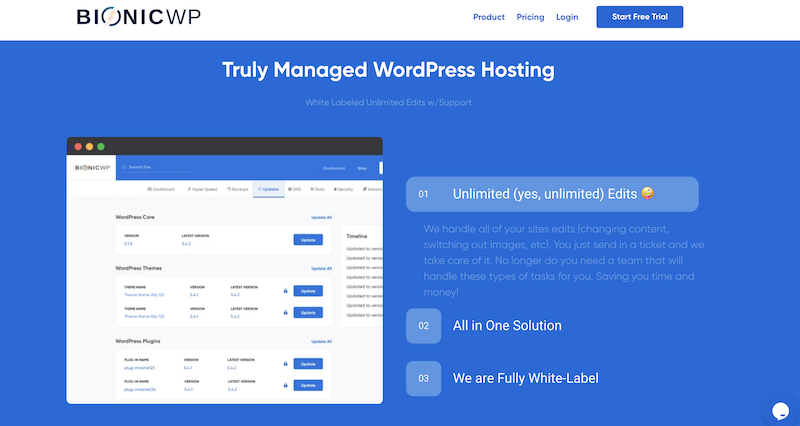Select the Security tab in the preview
800x426 pixels.
[343, 189]
